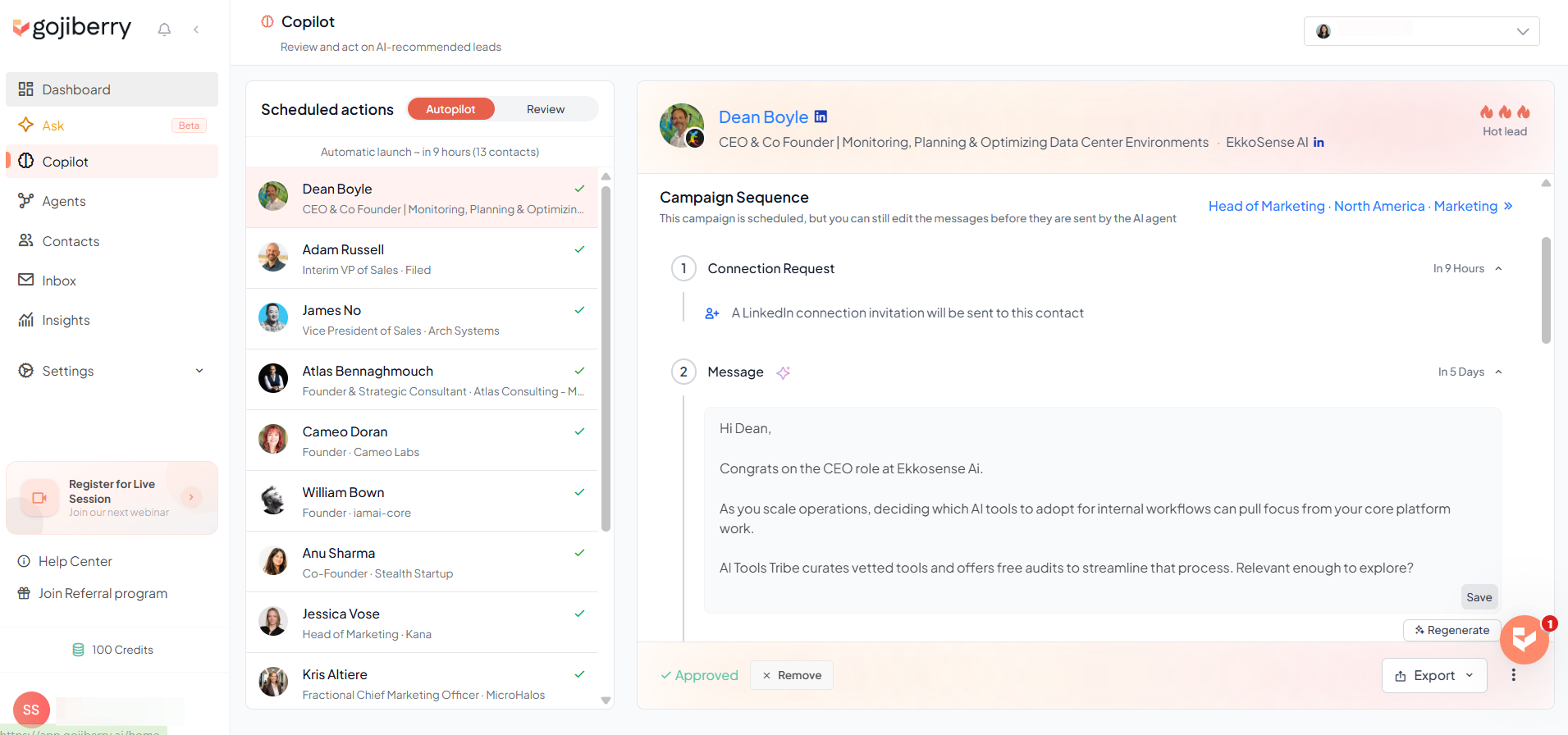The image size is (1568, 735).
Task: Open the chat support widget icon
Action: pos(1525,639)
